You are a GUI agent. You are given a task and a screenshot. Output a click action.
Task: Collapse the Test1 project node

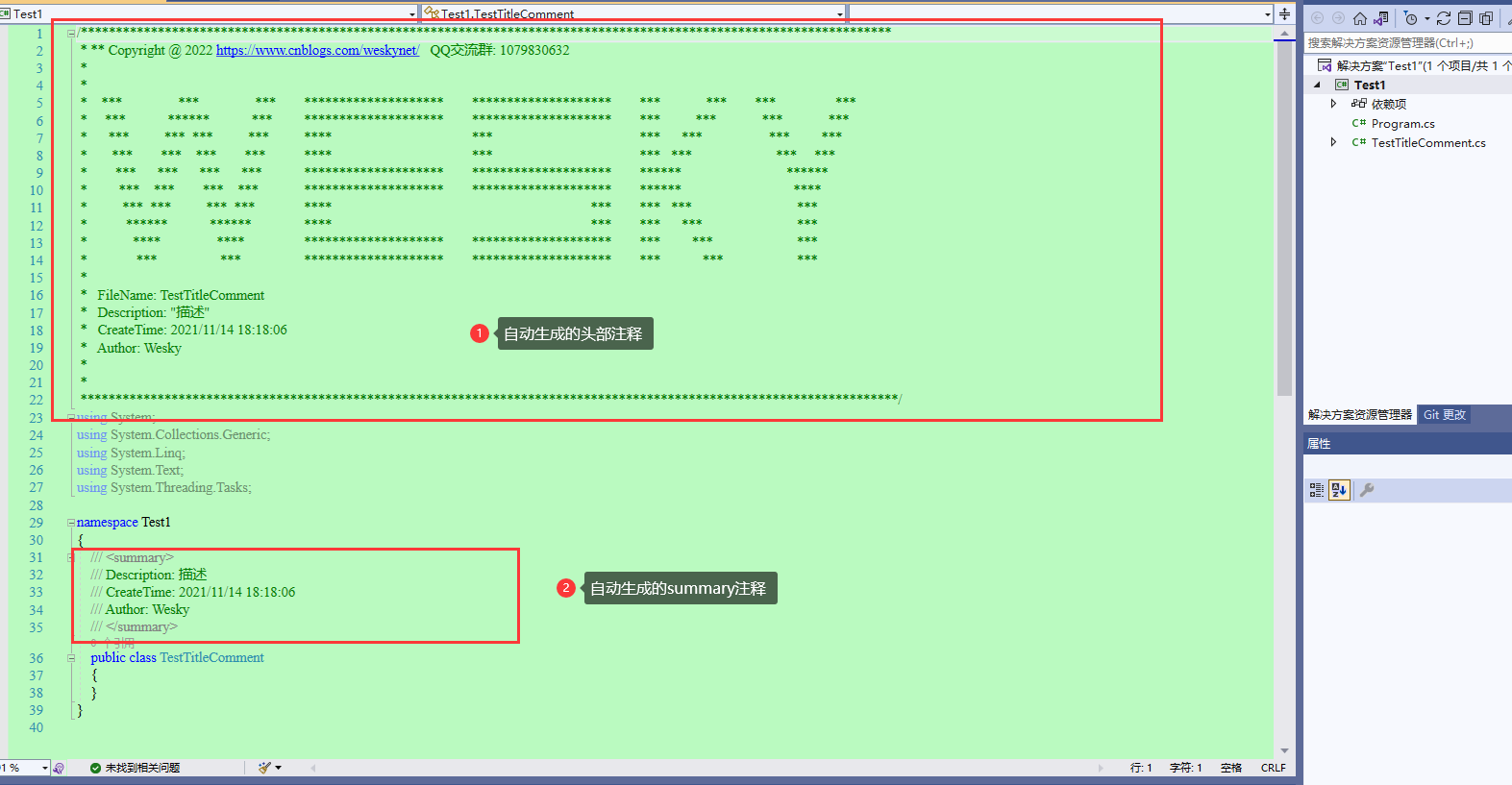1317,85
